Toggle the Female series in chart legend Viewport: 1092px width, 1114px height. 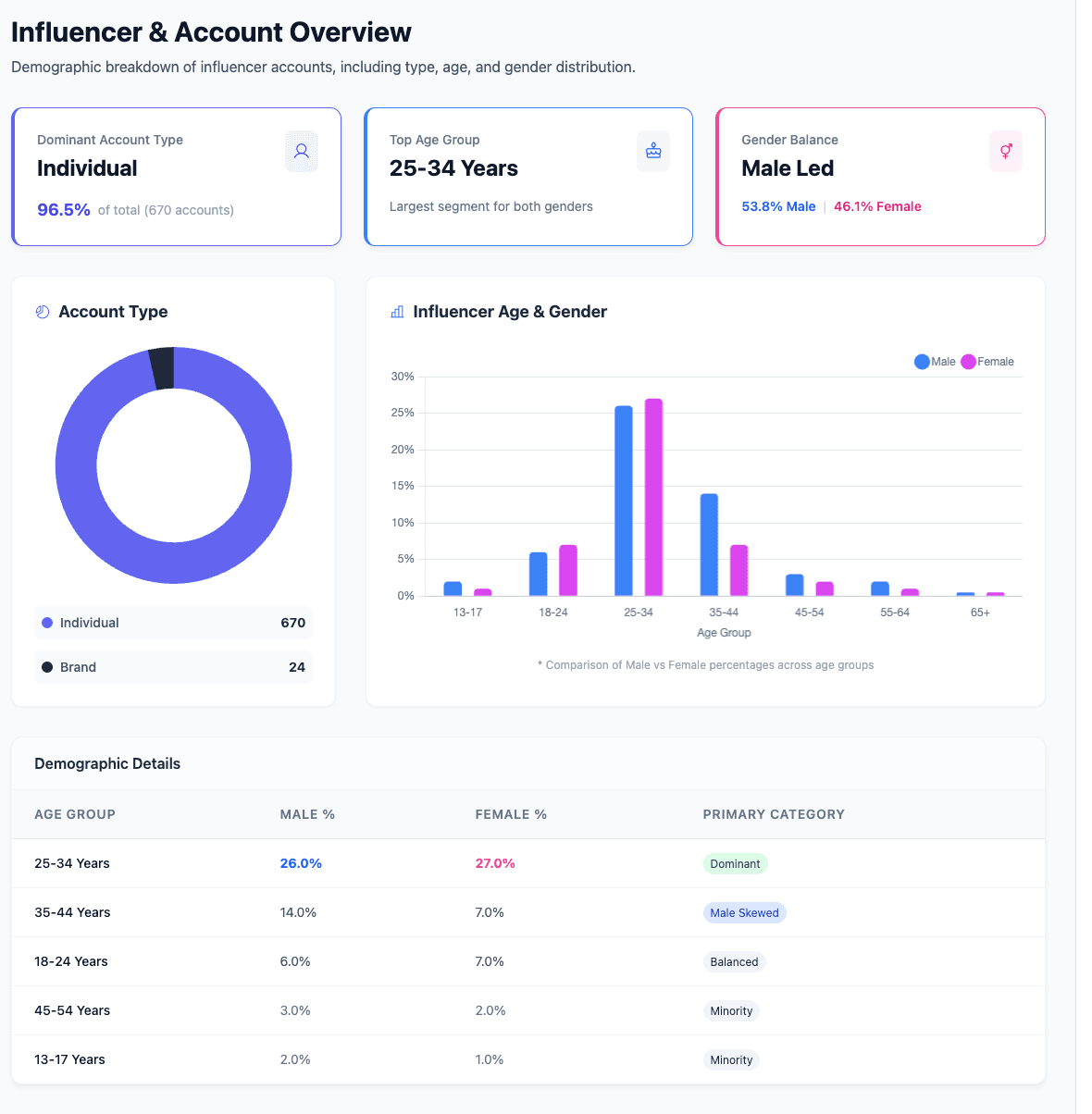[987, 362]
